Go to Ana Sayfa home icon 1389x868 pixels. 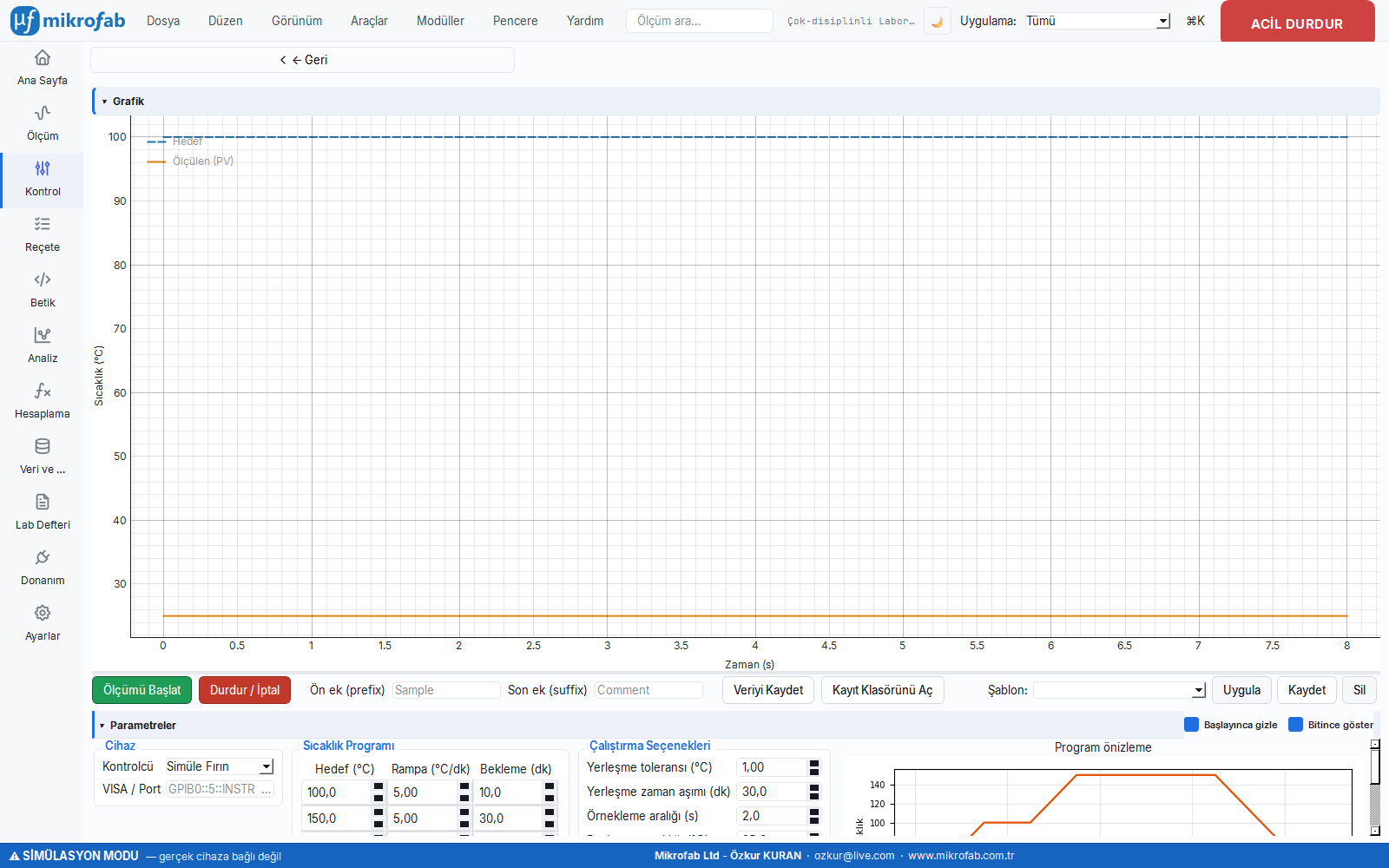(42, 58)
